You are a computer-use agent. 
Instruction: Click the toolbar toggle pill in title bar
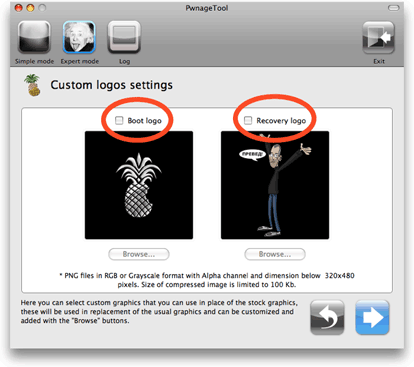click(x=394, y=8)
